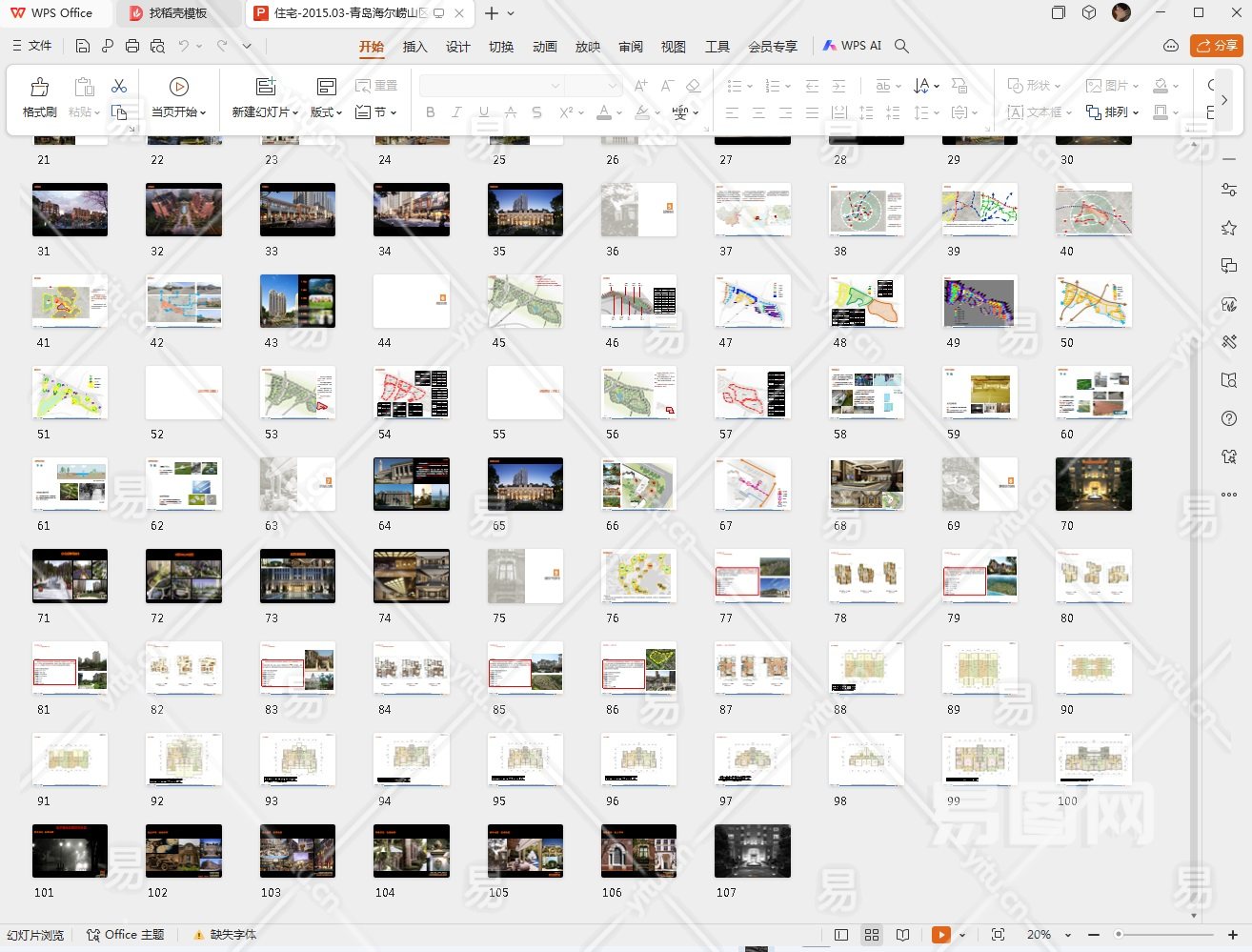Click the New Slide (新建幻灯片) icon
Screen dimensions: 1252x952
tap(266, 87)
